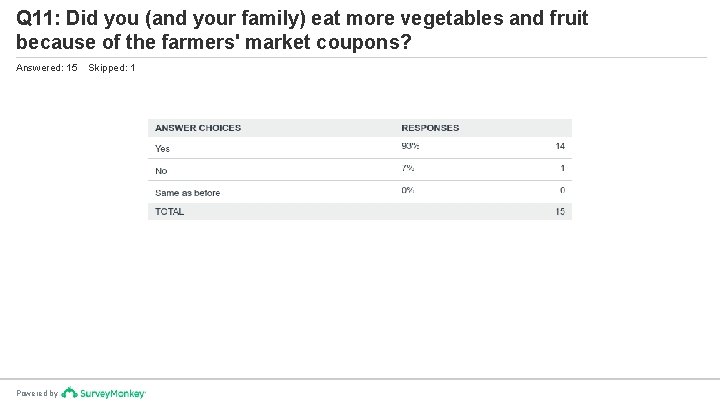This screenshot has height=405, width=720.
Task: Select the 'Same as before' row
Action: tap(187, 192)
